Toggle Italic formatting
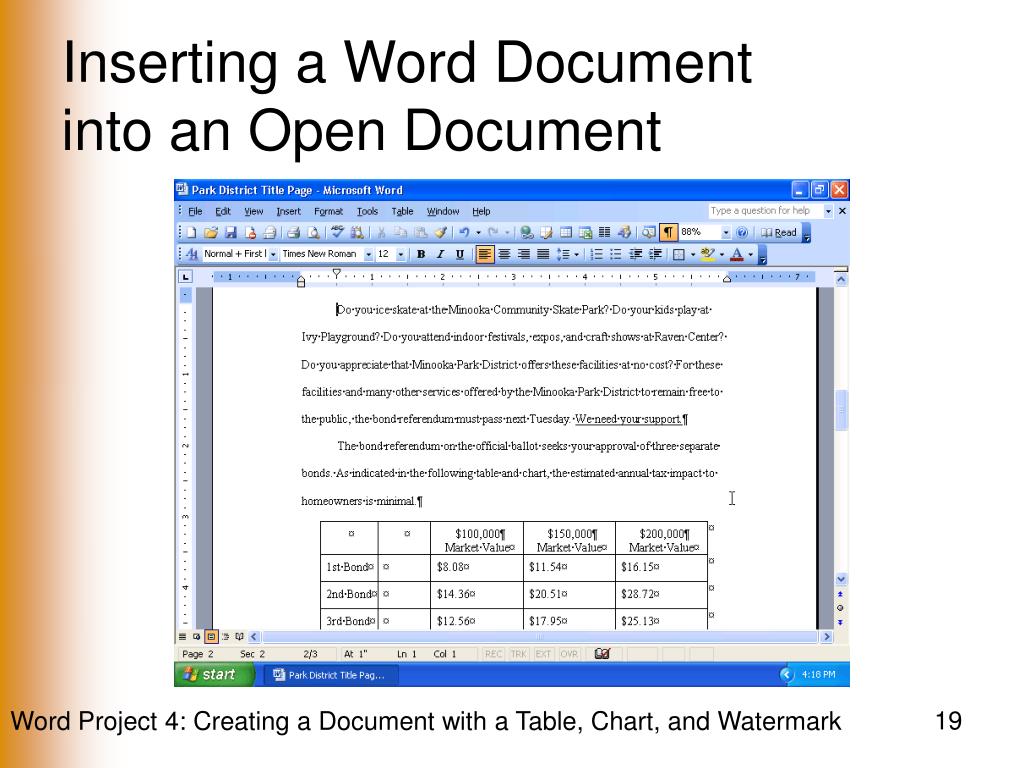The width and height of the screenshot is (1024, 768). tap(440, 254)
